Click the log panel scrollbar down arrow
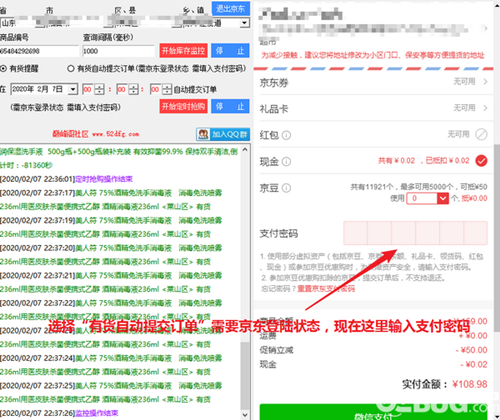 coord(245,415)
